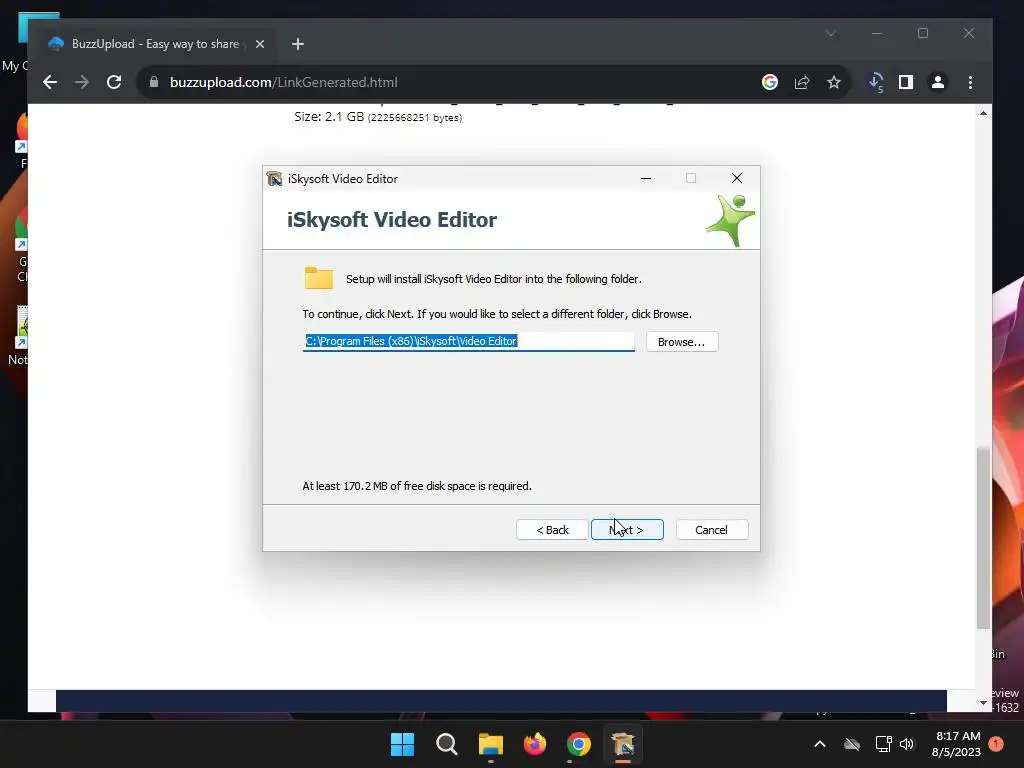The width and height of the screenshot is (1024, 768).
Task: Open the volume control tray icon
Action: pos(907,744)
